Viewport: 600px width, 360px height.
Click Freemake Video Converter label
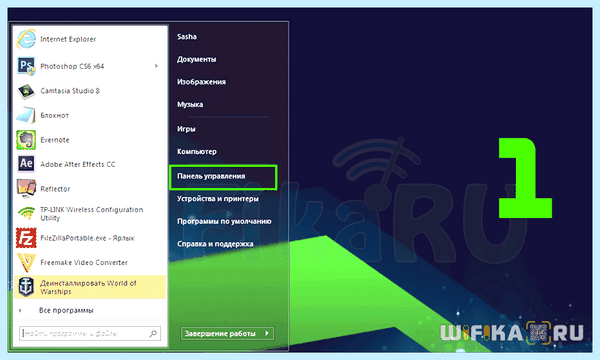tap(84, 262)
